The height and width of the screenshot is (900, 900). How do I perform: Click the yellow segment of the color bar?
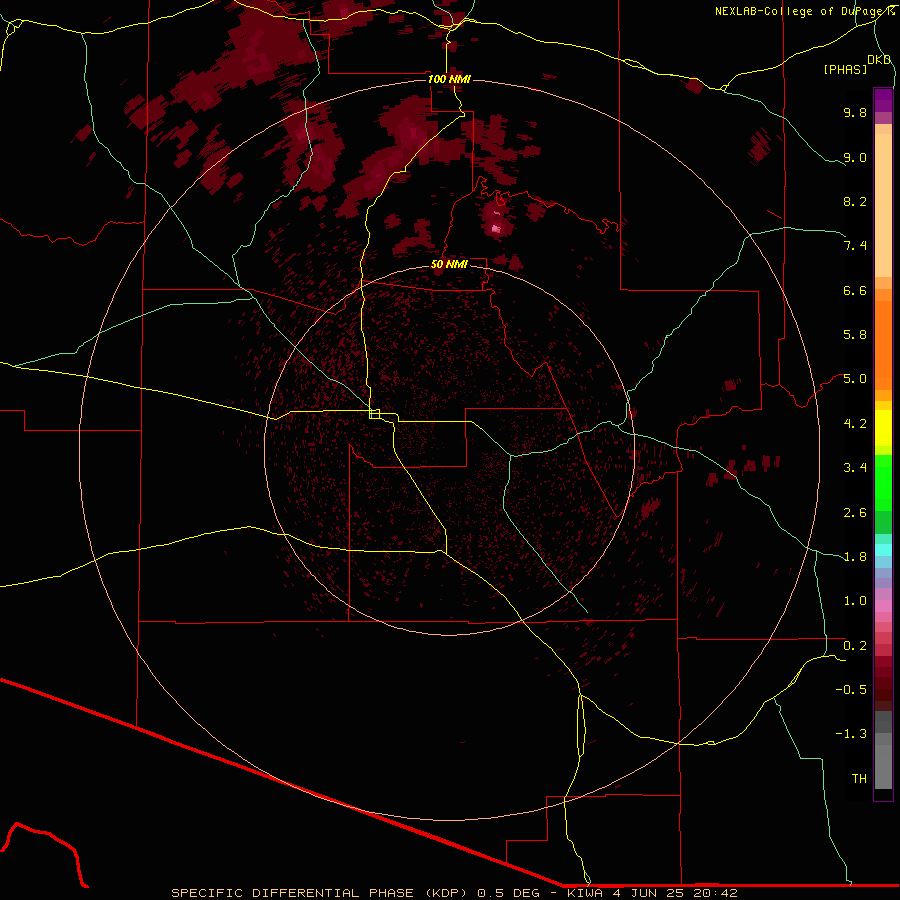[x=883, y=428]
